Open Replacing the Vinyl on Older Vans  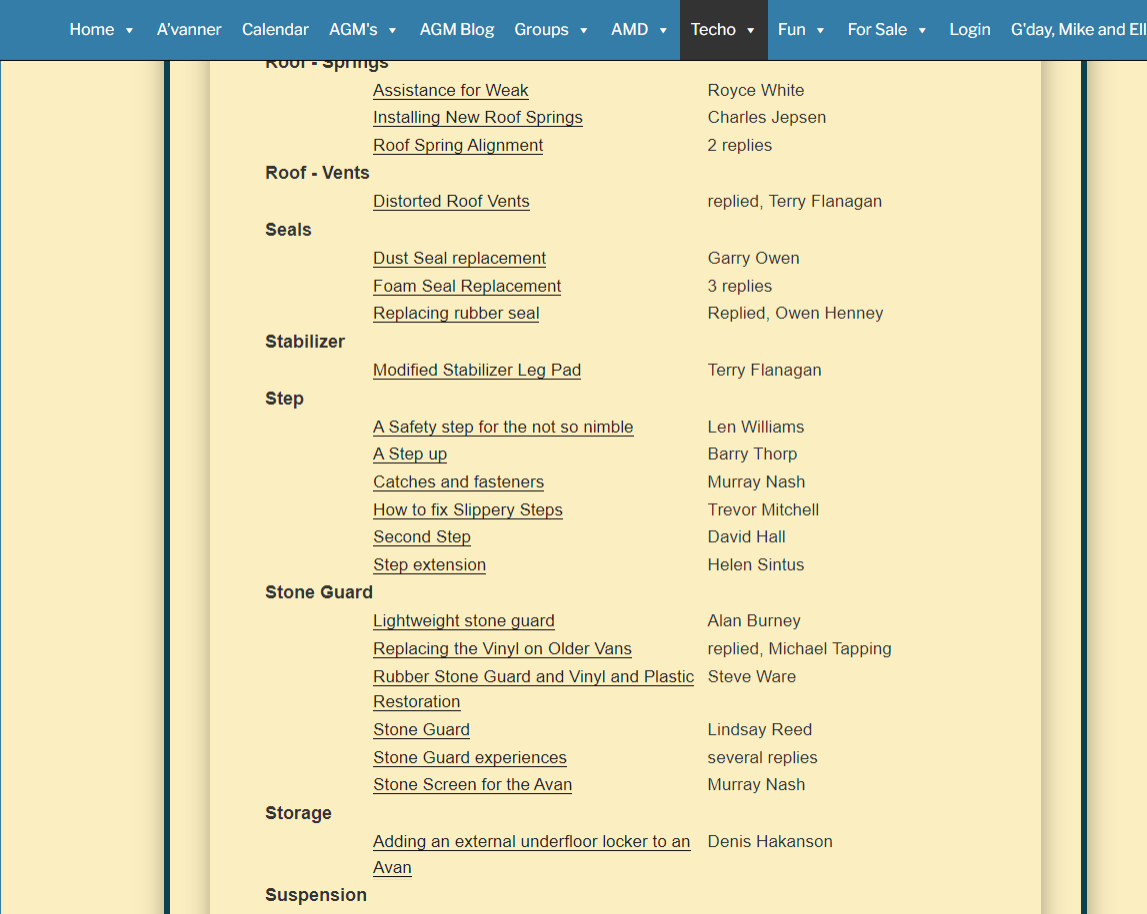pos(503,649)
